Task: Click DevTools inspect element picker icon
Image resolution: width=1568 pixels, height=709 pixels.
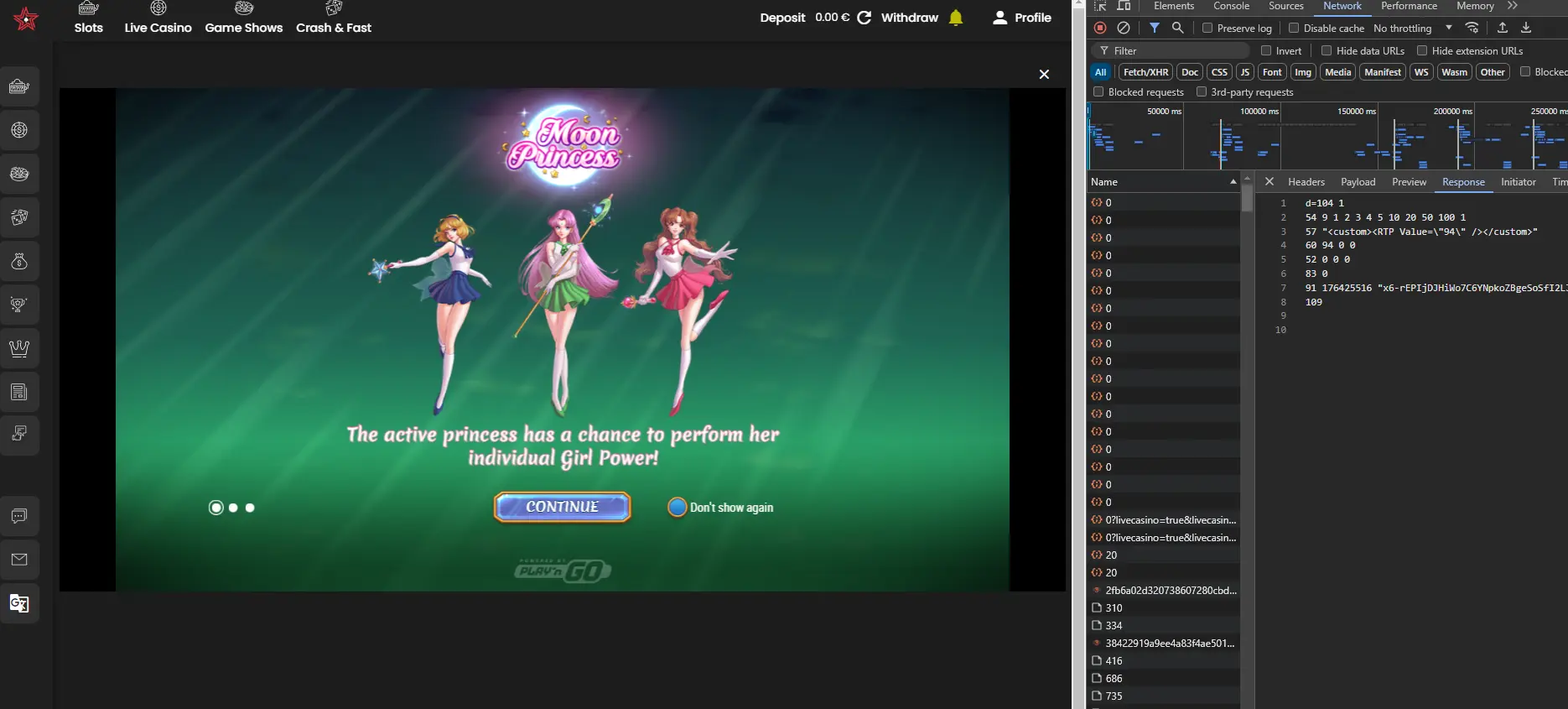Action: [1100, 6]
